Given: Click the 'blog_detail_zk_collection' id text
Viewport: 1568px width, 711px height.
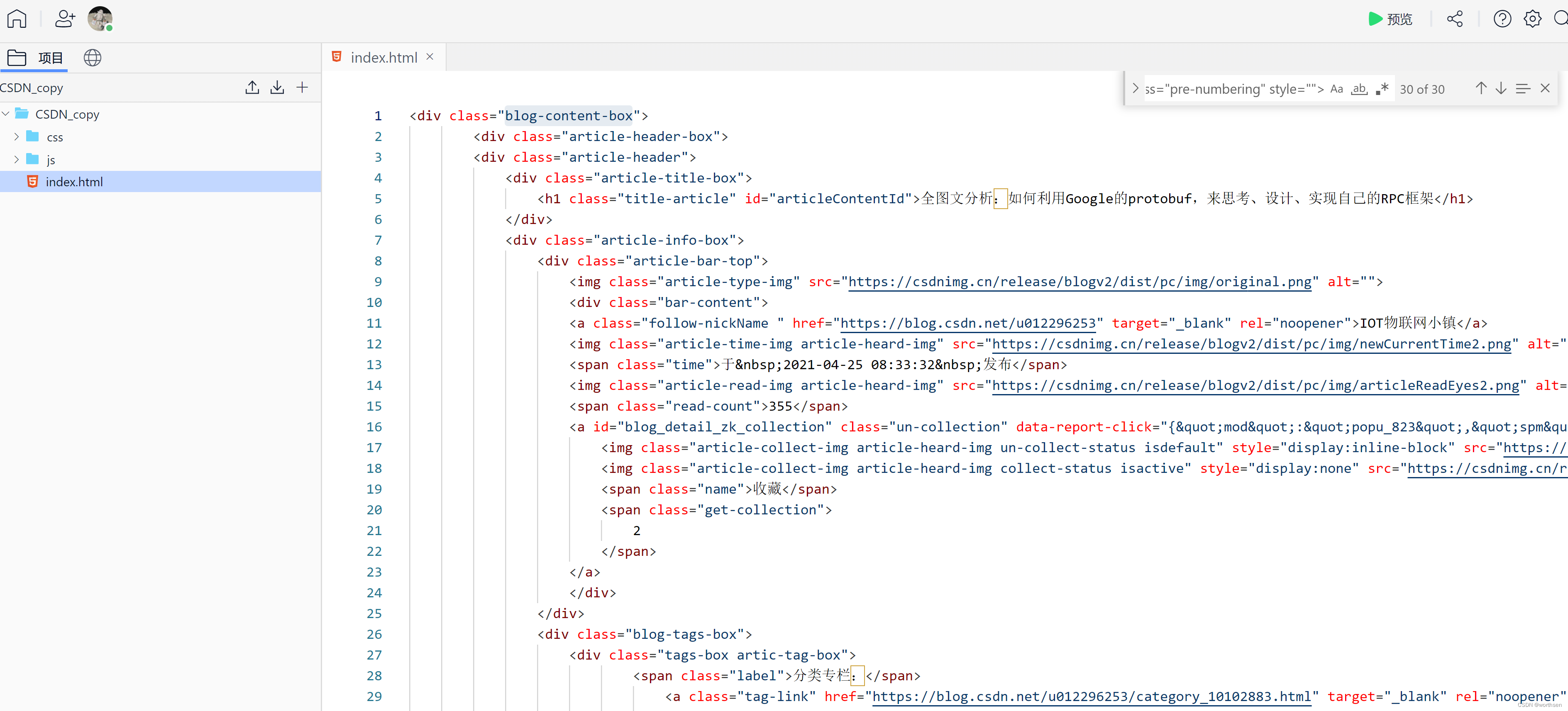Looking at the screenshot, I should click(x=724, y=427).
